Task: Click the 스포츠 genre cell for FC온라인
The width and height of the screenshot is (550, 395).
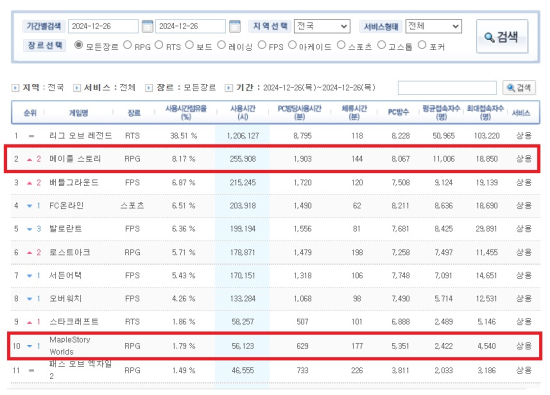Action: tap(132, 206)
